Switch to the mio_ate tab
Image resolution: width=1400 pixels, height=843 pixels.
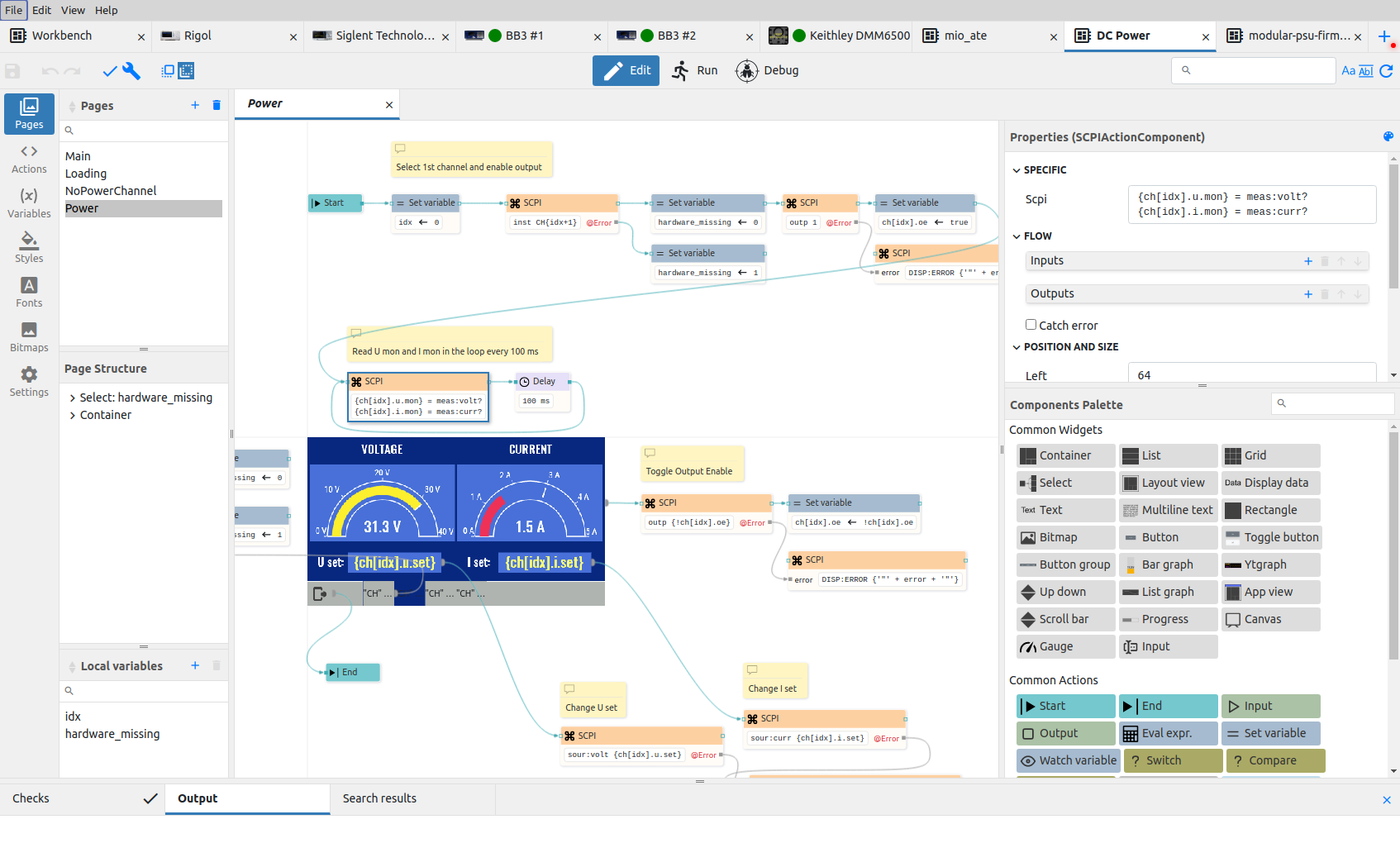pyautogui.click(x=965, y=36)
